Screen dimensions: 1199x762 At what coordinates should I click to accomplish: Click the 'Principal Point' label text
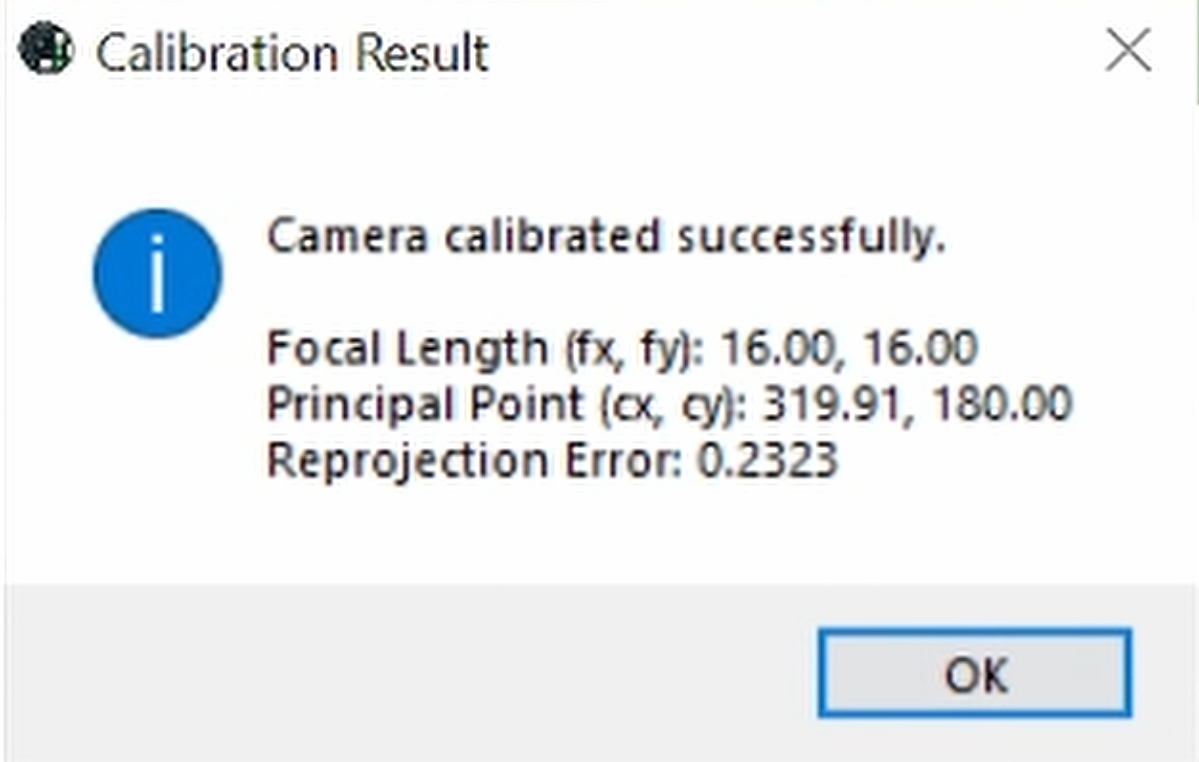click(425, 404)
